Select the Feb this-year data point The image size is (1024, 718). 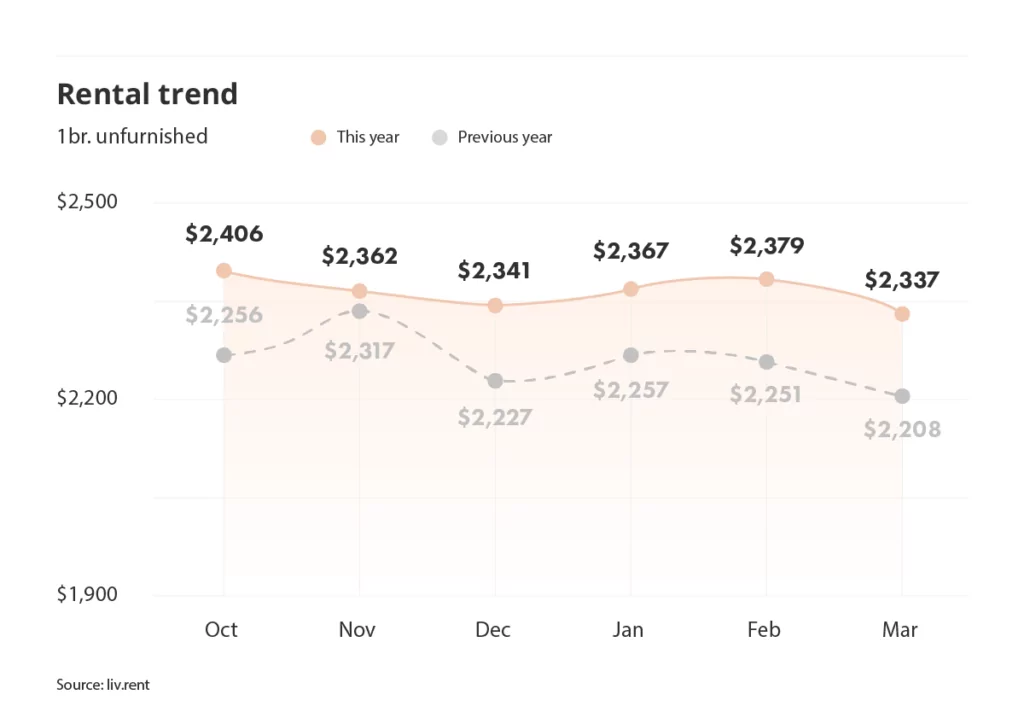(x=767, y=279)
